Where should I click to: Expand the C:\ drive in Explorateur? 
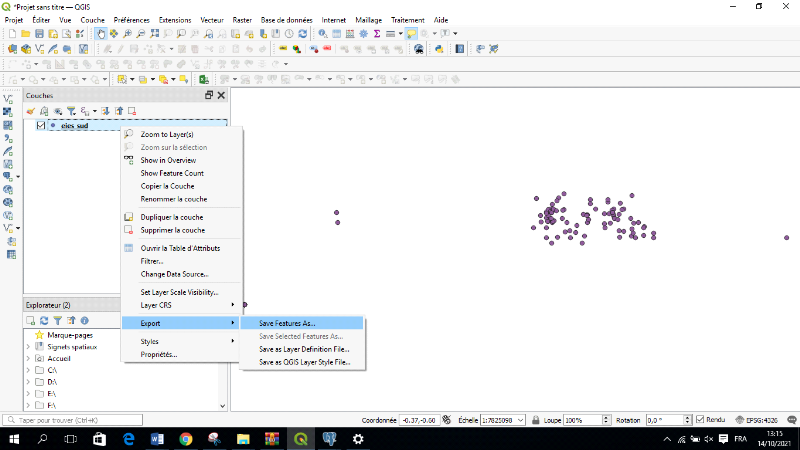coord(28,369)
